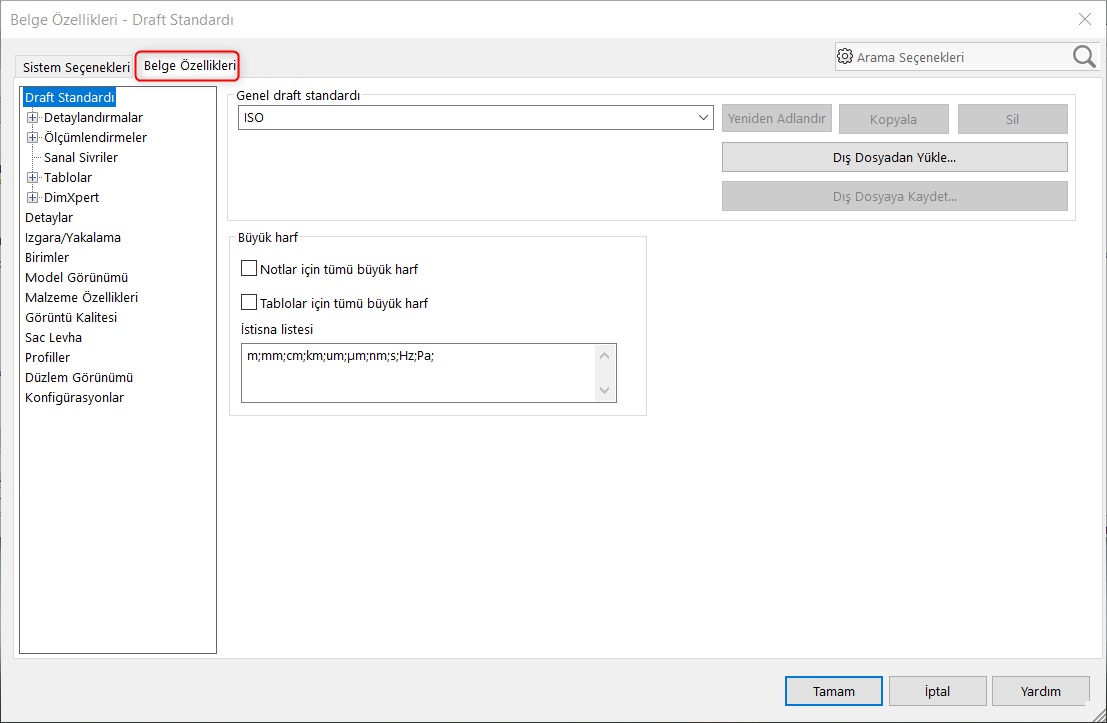The height and width of the screenshot is (723, 1107).
Task: Select Draft Standardı in the tree
Action: point(69,97)
